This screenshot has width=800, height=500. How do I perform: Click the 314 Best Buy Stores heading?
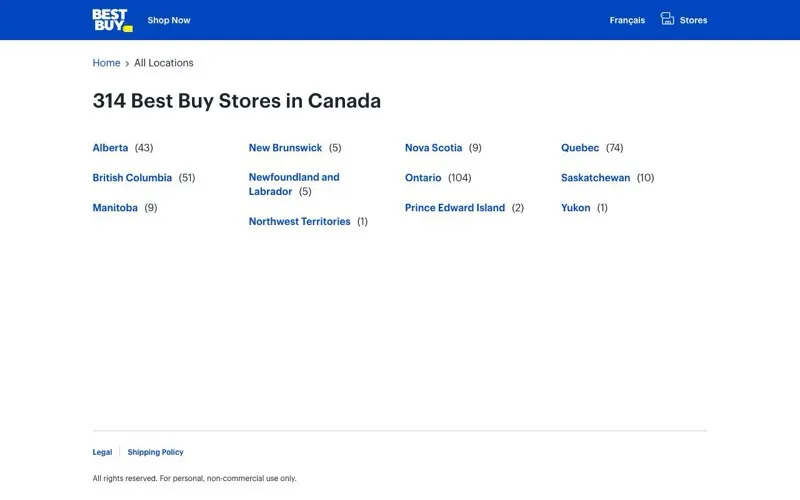(237, 101)
